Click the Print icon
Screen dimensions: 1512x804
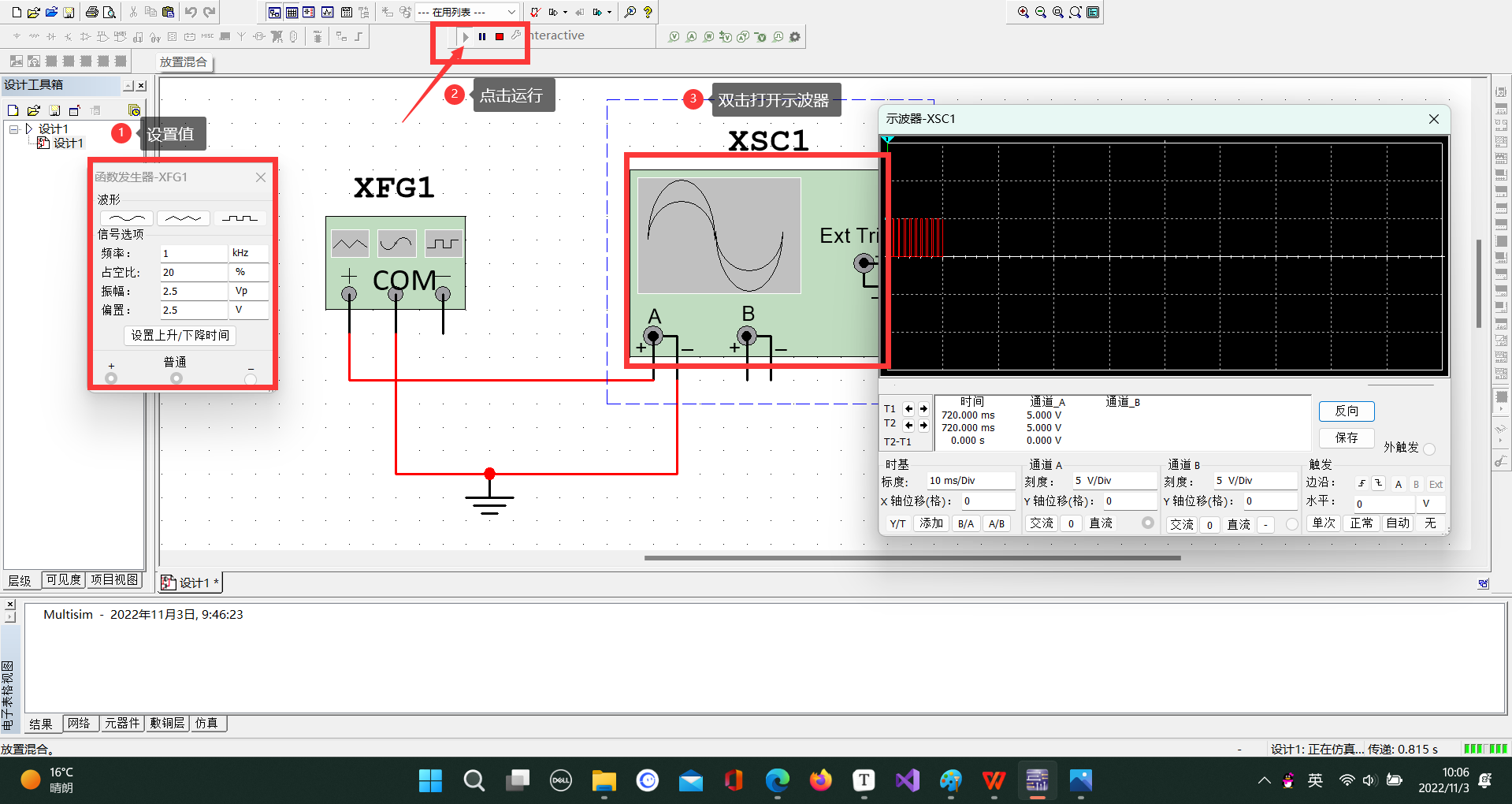point(92,13)
